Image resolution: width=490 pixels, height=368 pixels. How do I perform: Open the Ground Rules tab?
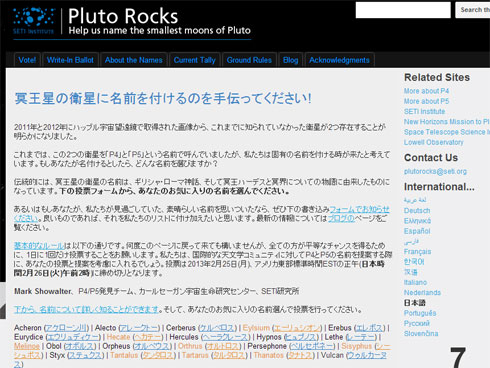coord(249,60)
